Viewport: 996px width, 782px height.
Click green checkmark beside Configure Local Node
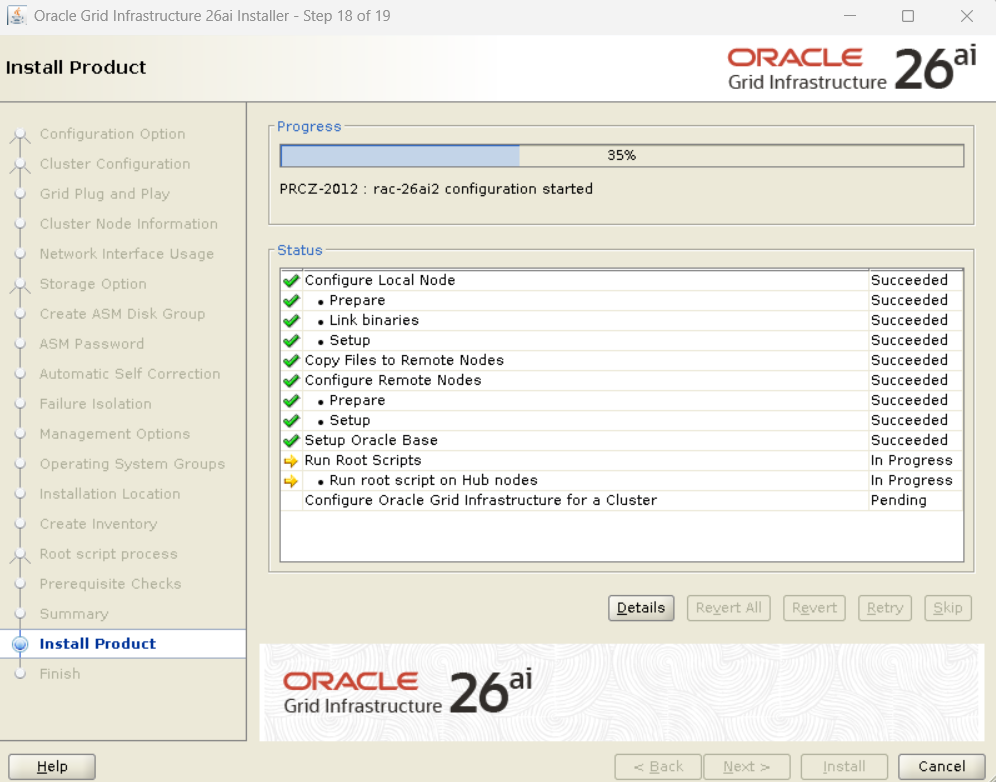pyautogui.click(x=291, y=281)
